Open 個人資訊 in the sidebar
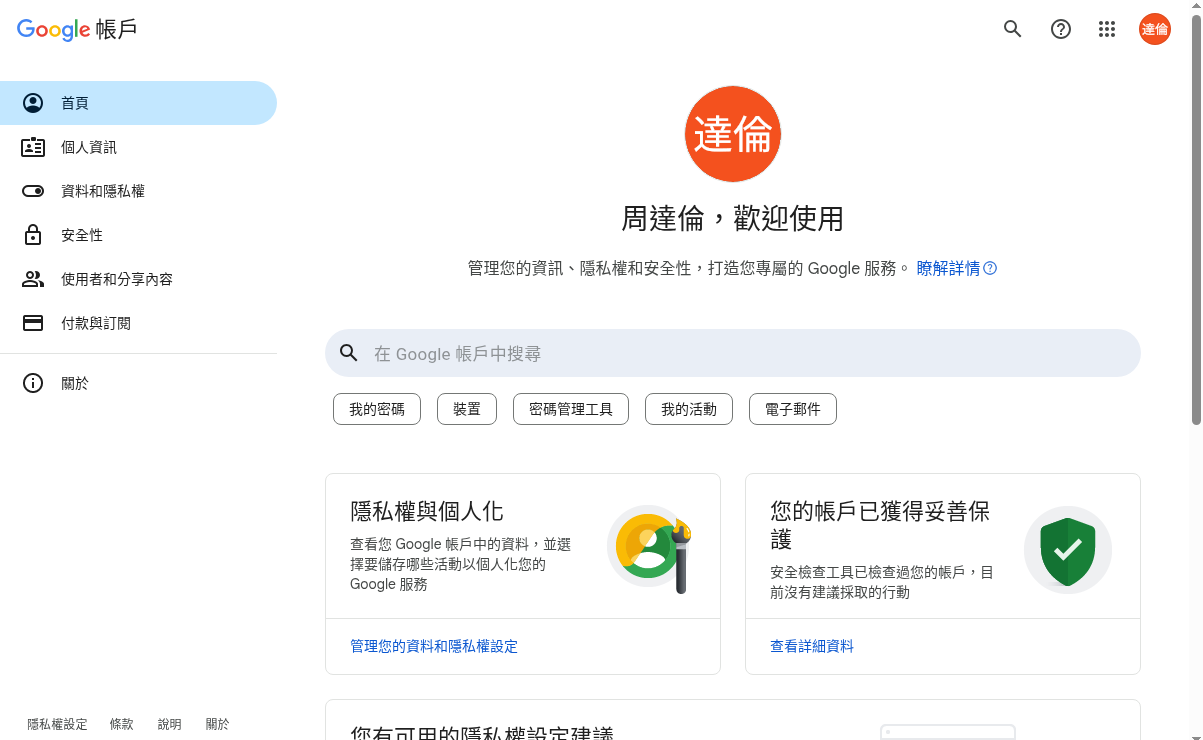The height and width of the screenshot is (740, 1203). (x=138, y=147)
